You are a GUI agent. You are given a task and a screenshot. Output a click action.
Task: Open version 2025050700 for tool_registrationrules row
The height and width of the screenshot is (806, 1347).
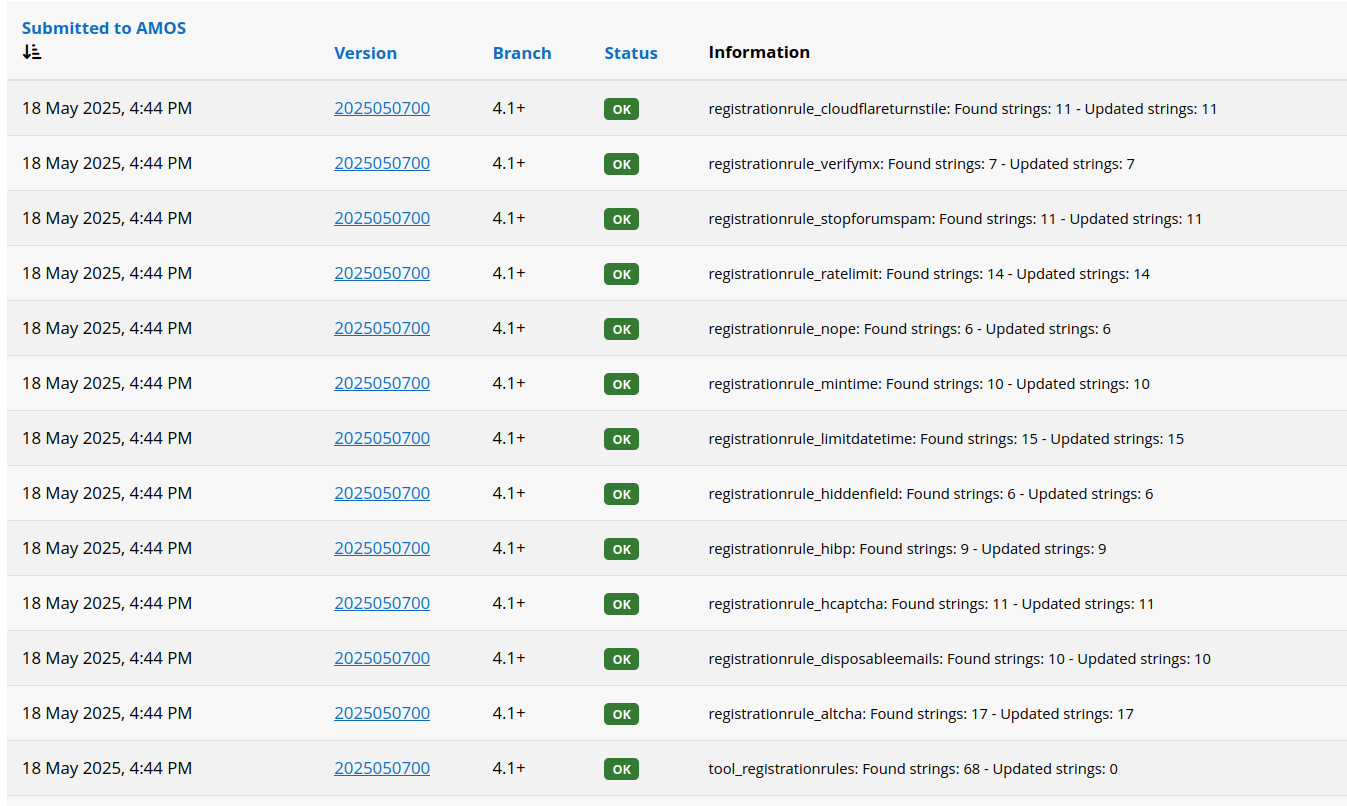pos(382,768)
